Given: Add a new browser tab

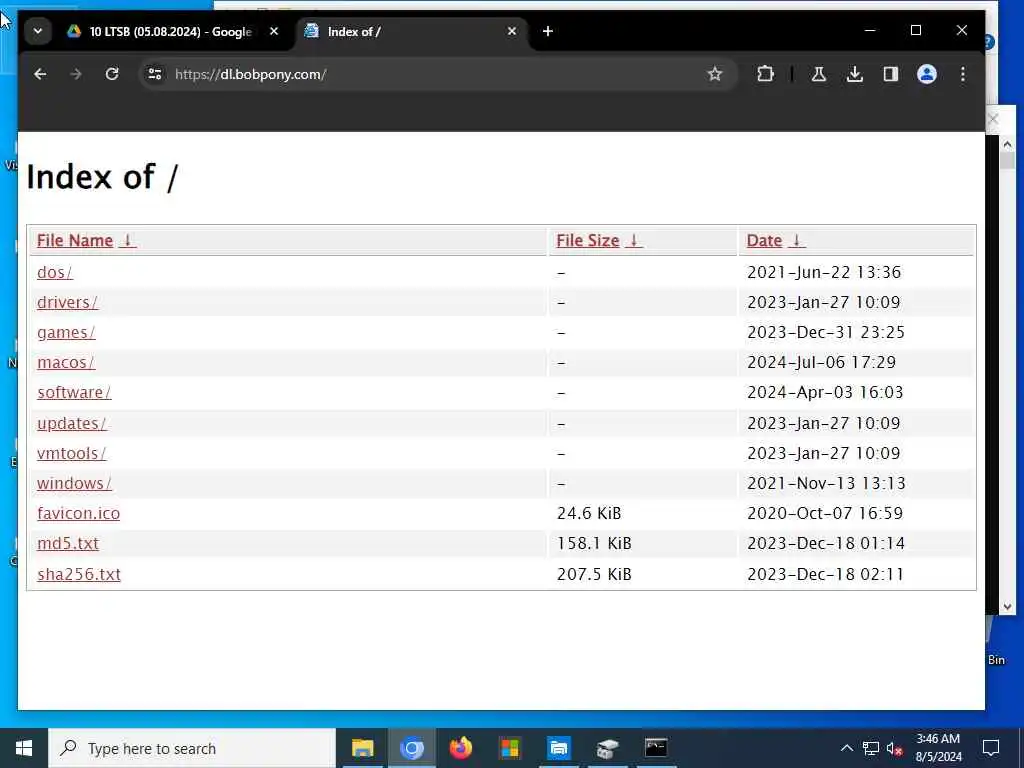Looking at the screenshot, I should coord(548,31).
